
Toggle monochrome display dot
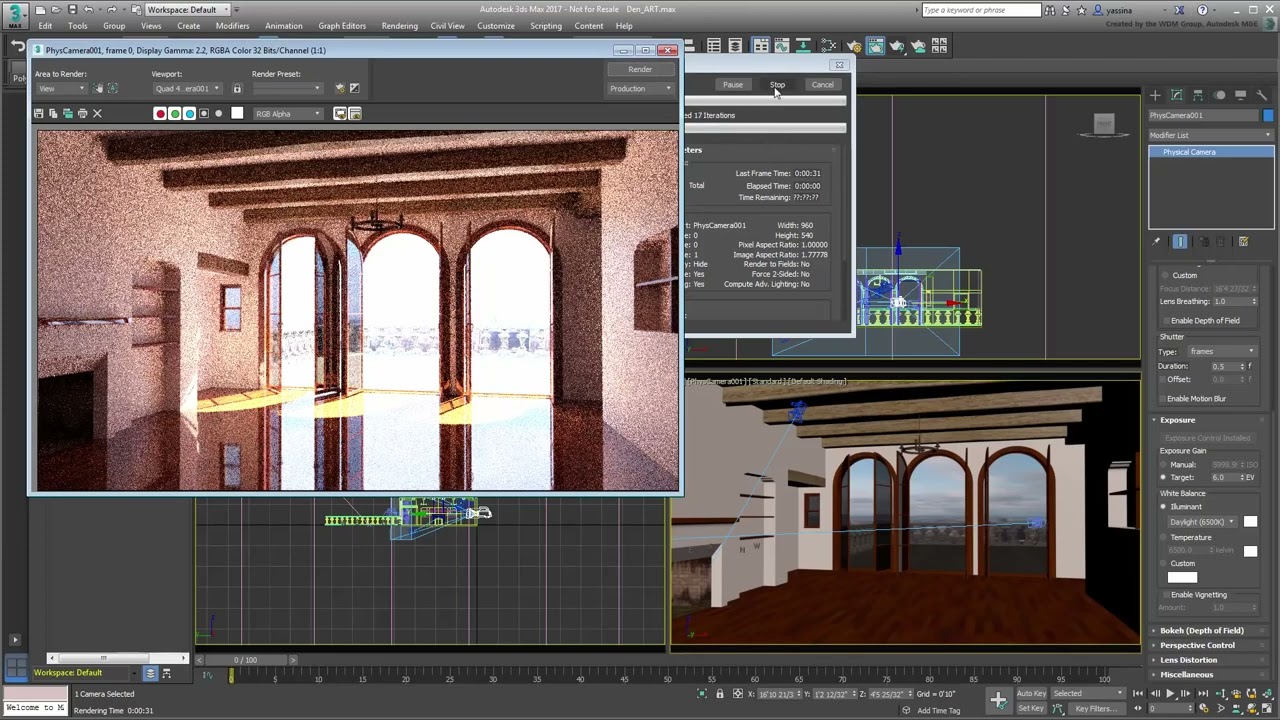(219, 113)
